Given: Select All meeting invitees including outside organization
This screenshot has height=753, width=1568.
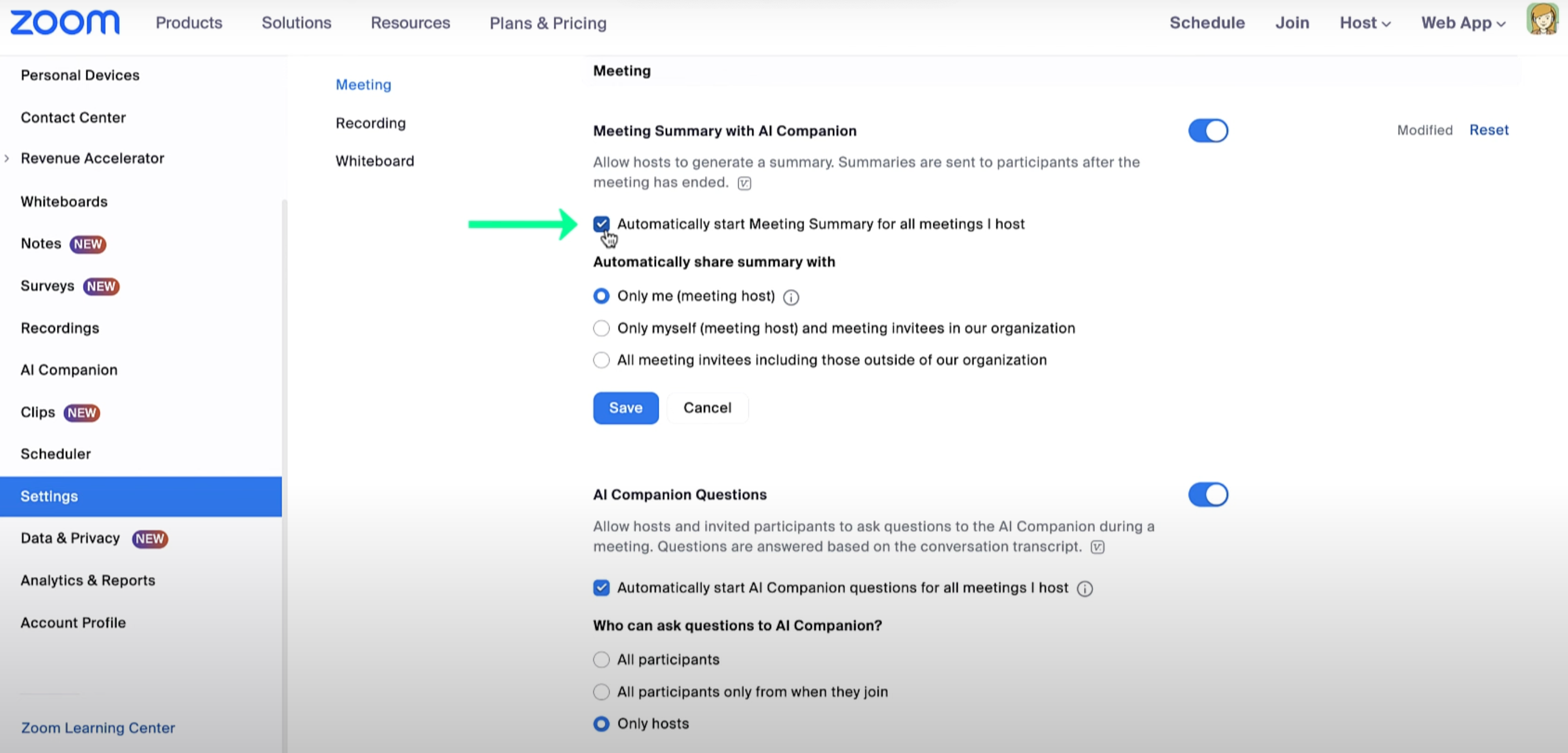Looking at the screenshot, I should pos(601,360).
